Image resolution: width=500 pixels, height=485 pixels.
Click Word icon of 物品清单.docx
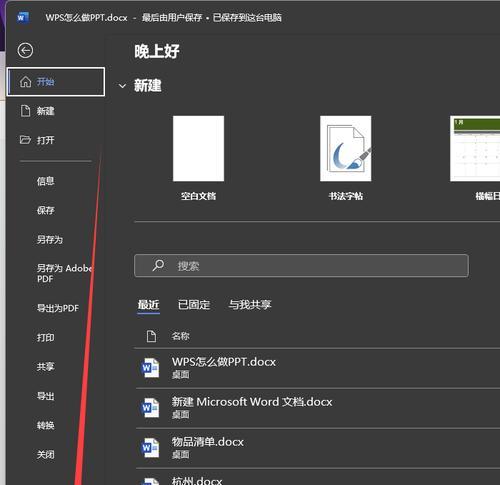coord(150,448)
